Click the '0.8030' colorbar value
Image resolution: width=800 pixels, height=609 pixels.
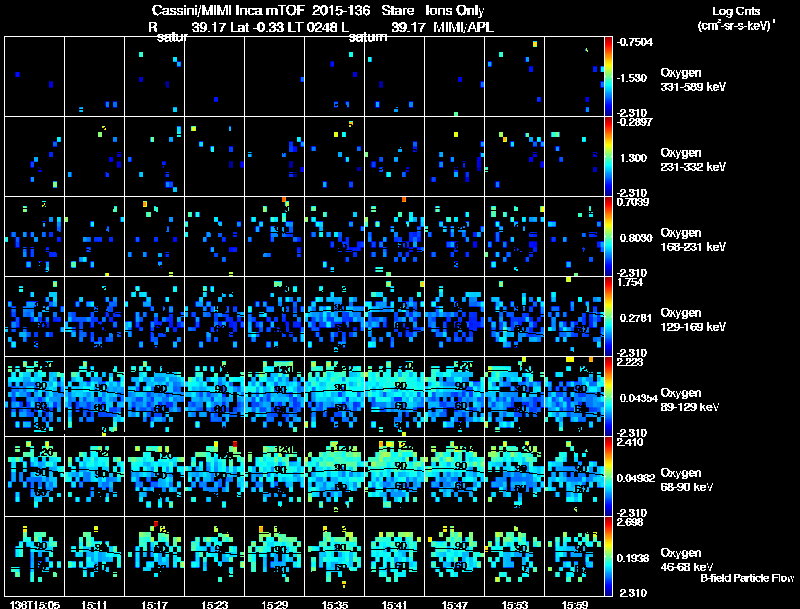pos(636,238)
